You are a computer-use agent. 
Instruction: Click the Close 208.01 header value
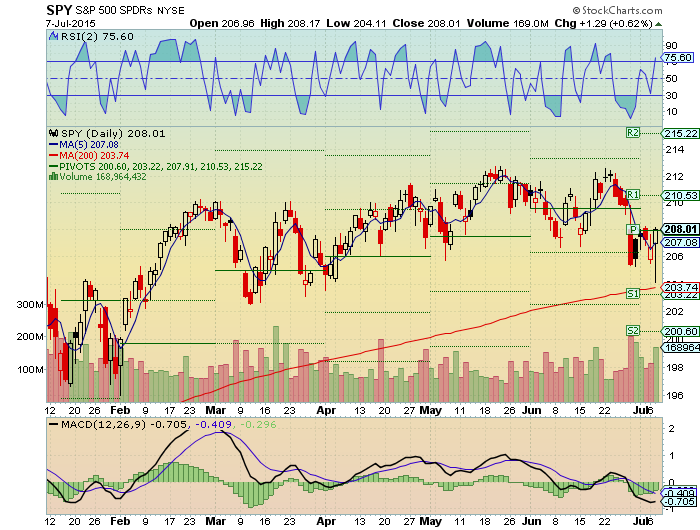[x=426, y=23]
